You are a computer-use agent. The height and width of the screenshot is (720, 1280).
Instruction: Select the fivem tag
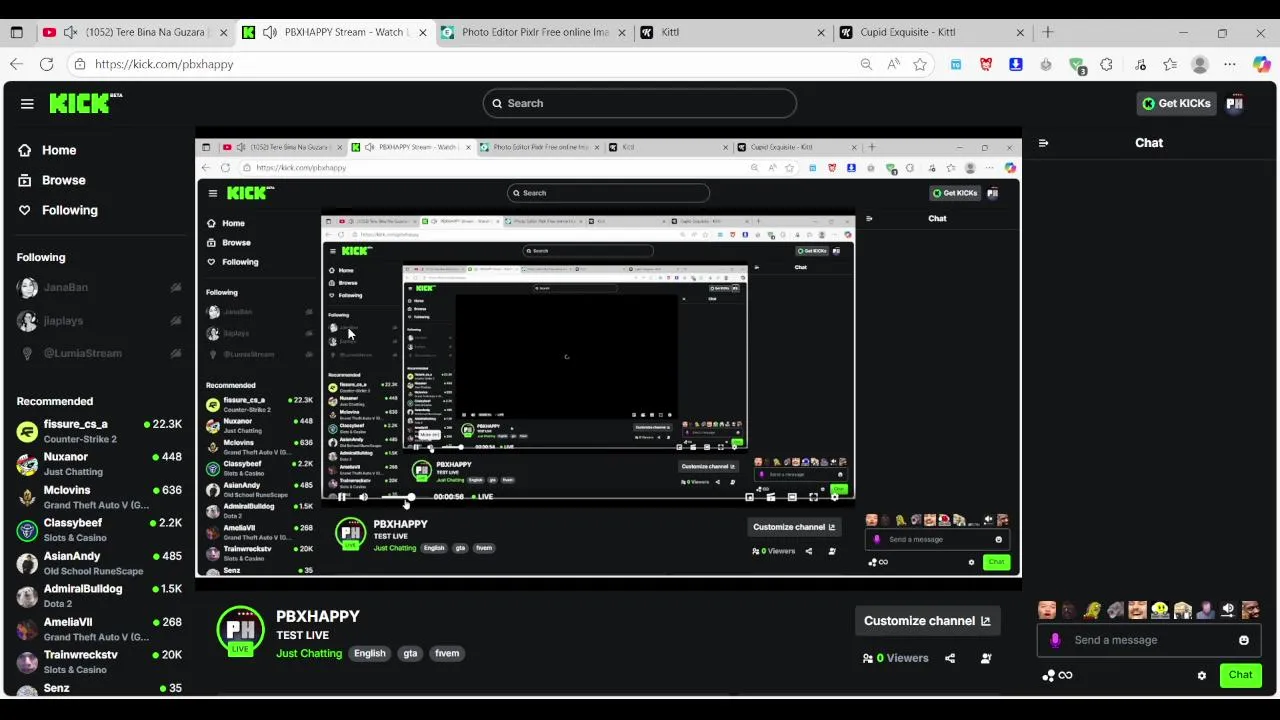coord(447,653)
